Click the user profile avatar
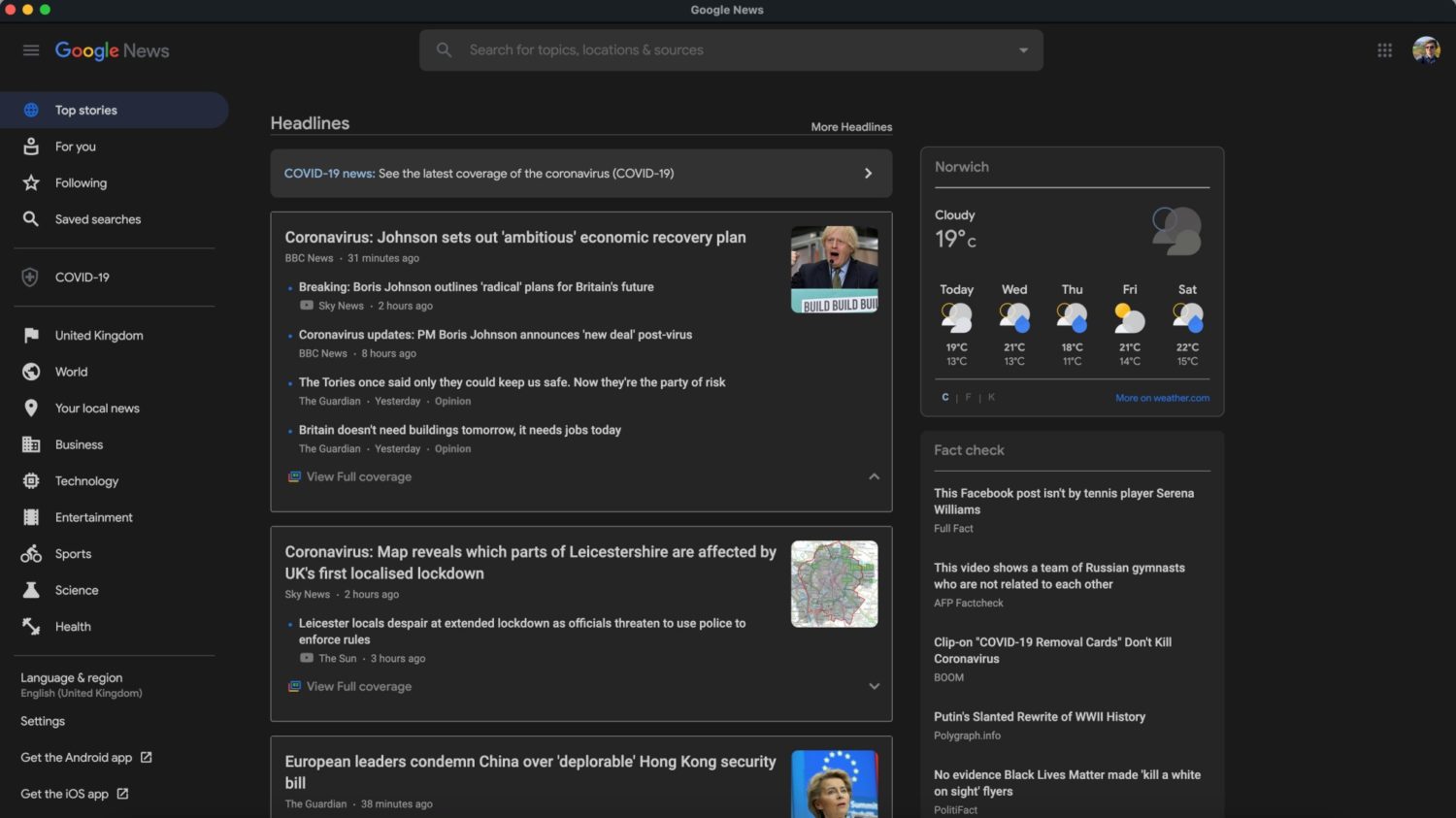 tap(1425, 50)
